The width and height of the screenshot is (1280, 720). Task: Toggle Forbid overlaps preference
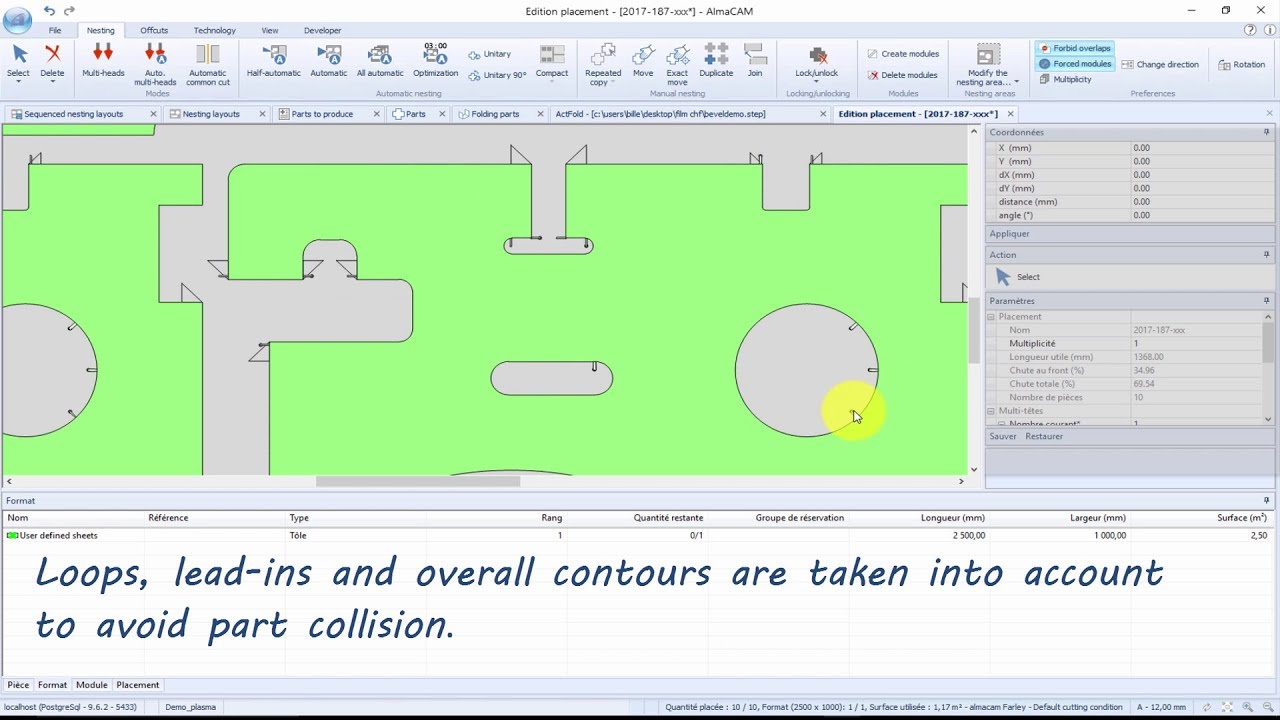tap(1075, 48)
